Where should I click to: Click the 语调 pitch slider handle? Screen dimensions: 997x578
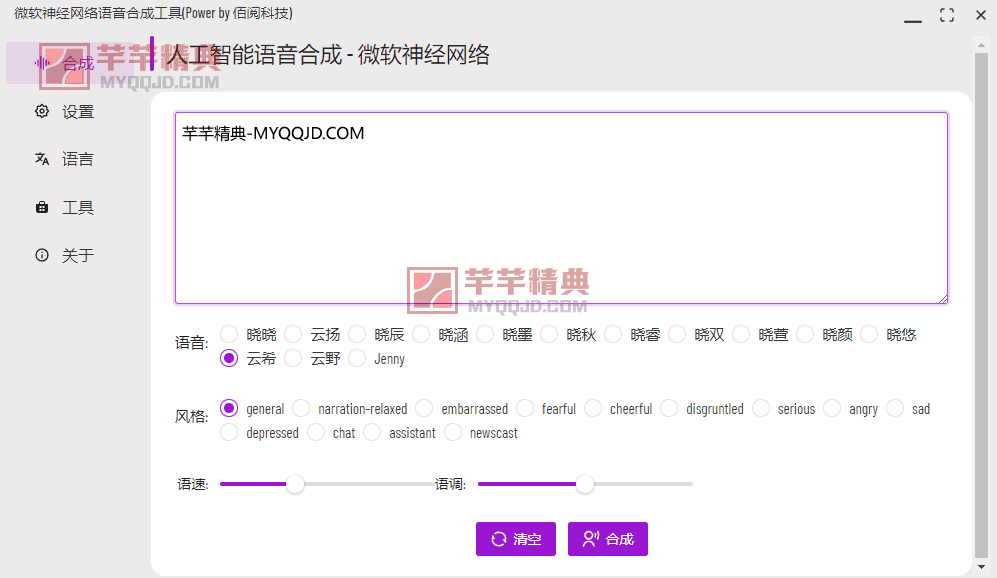(x=585, y=484)
